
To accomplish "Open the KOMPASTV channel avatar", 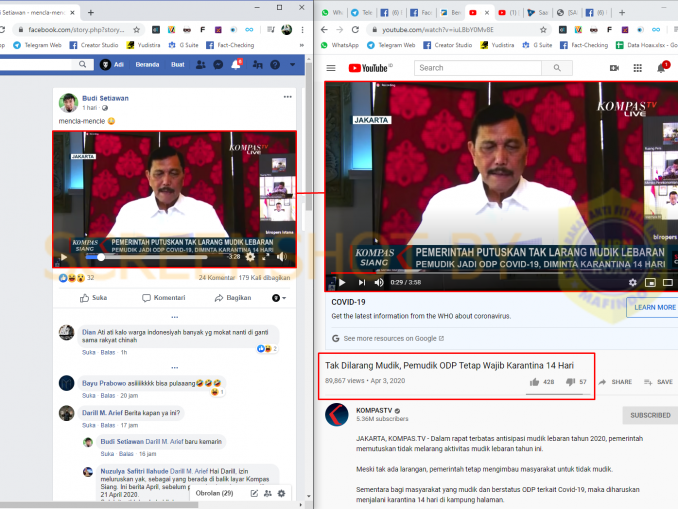I will coord(336,414).
